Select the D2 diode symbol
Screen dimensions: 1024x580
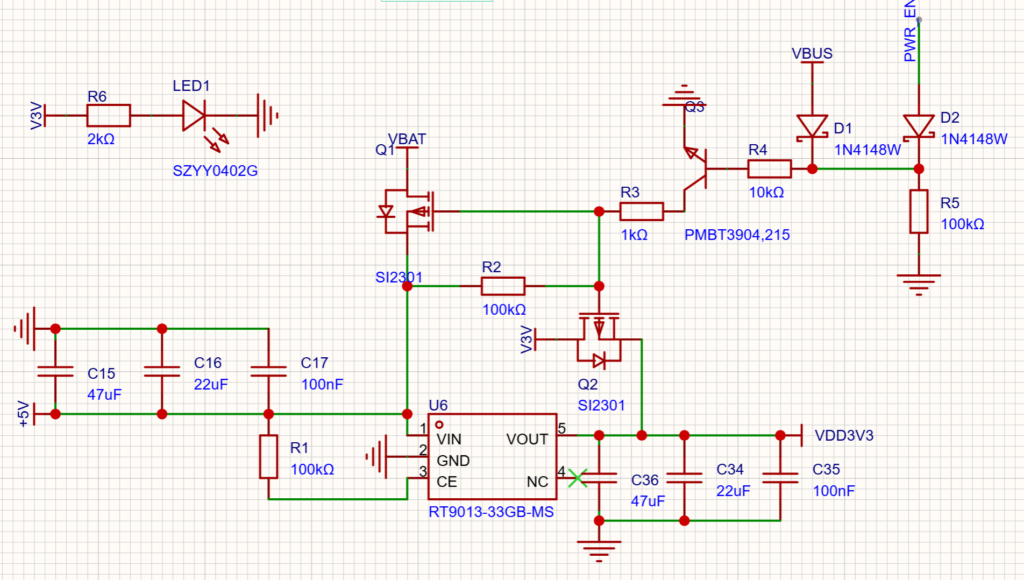918,127
